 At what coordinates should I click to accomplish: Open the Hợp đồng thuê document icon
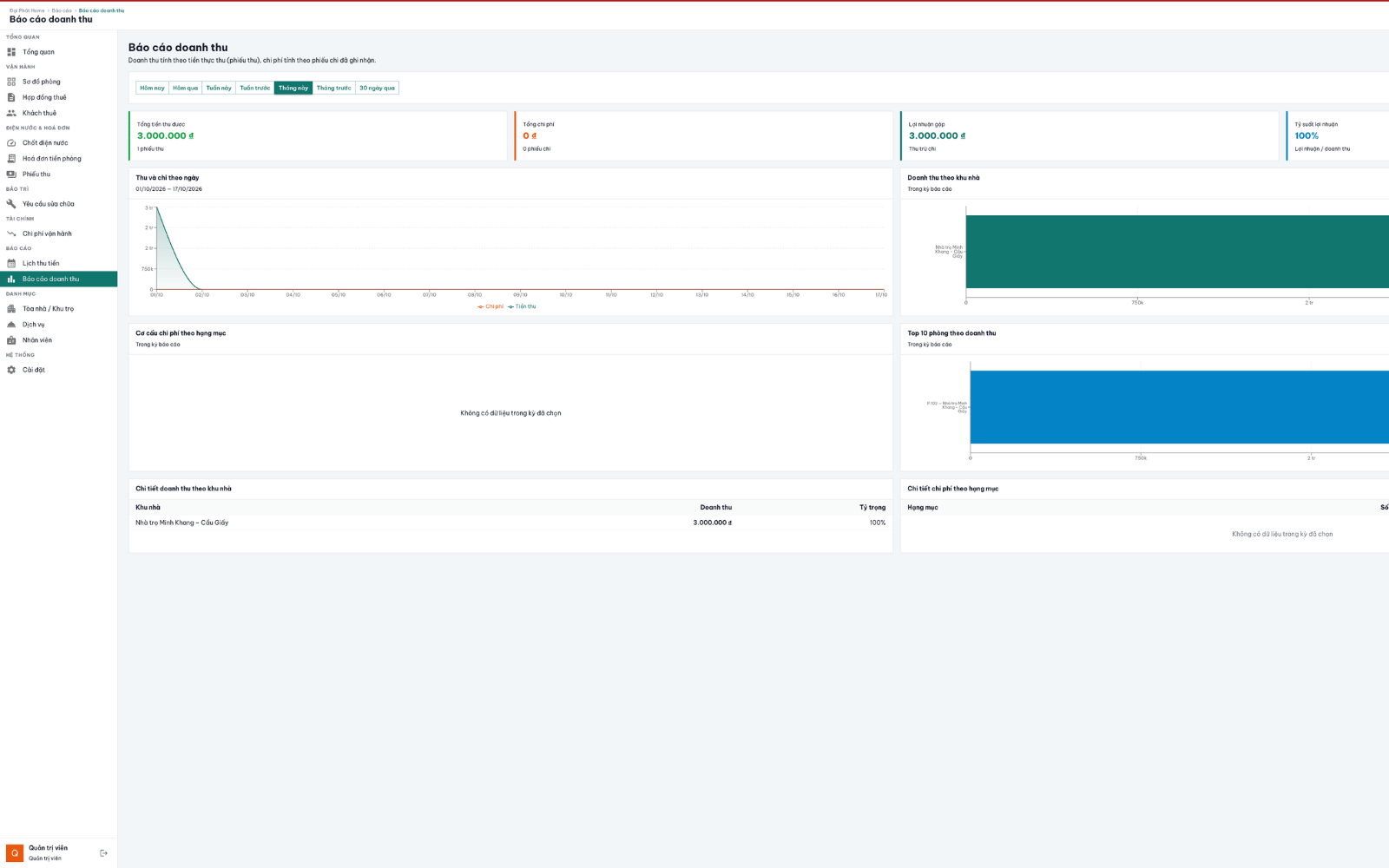point(11,97)
